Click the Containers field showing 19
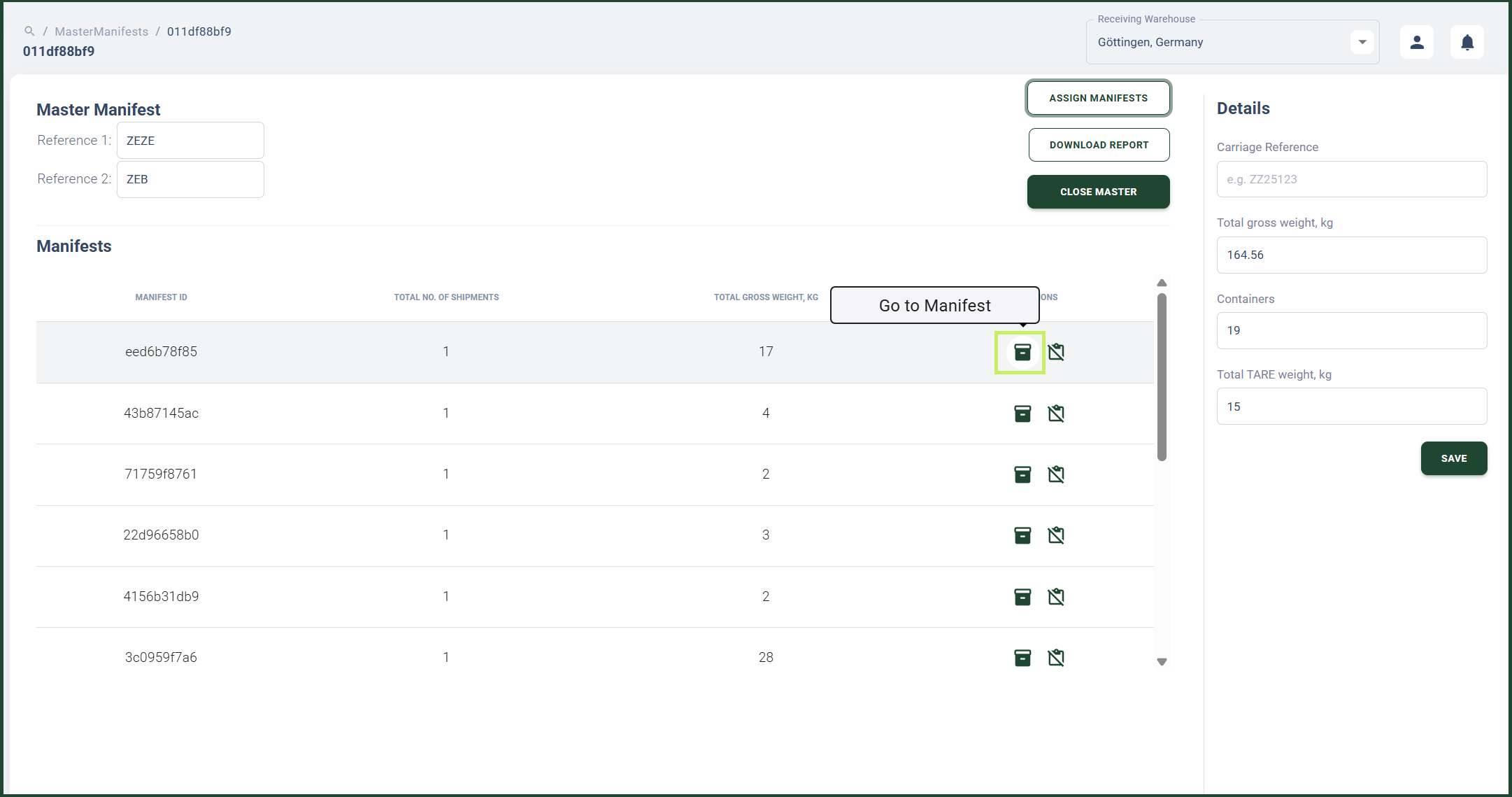1512x797 pixels. click(1352, 330)
